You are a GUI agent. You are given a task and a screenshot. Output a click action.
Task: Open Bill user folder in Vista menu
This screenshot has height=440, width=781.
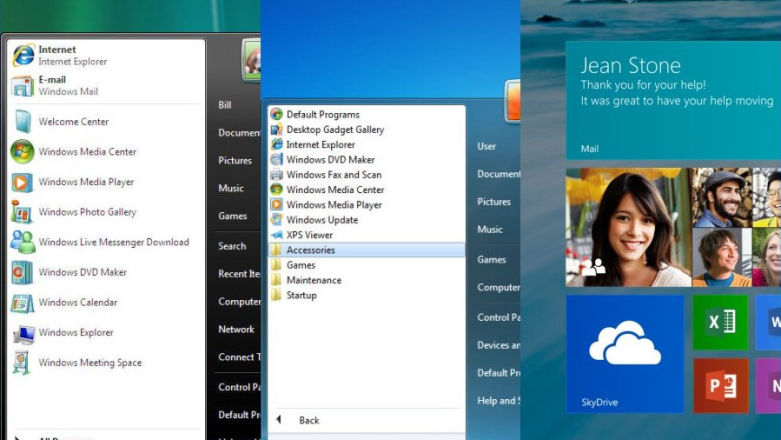coord(225,105)
